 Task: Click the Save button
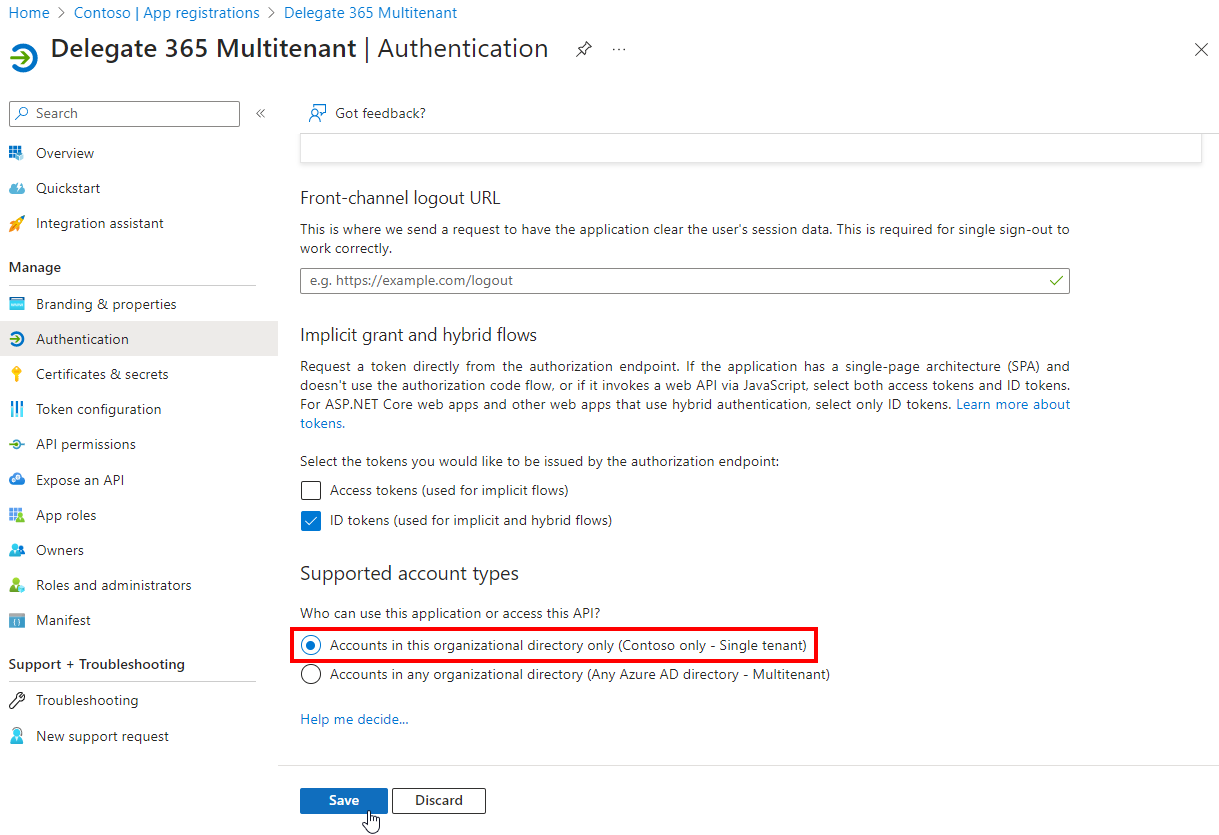(x=343, y=800)
